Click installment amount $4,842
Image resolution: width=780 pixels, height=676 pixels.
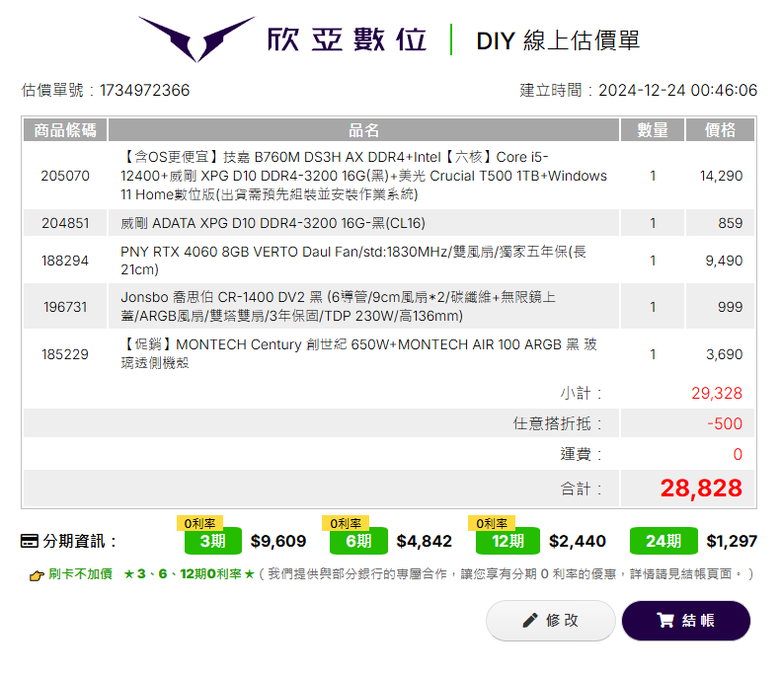(x=424, y=541)
